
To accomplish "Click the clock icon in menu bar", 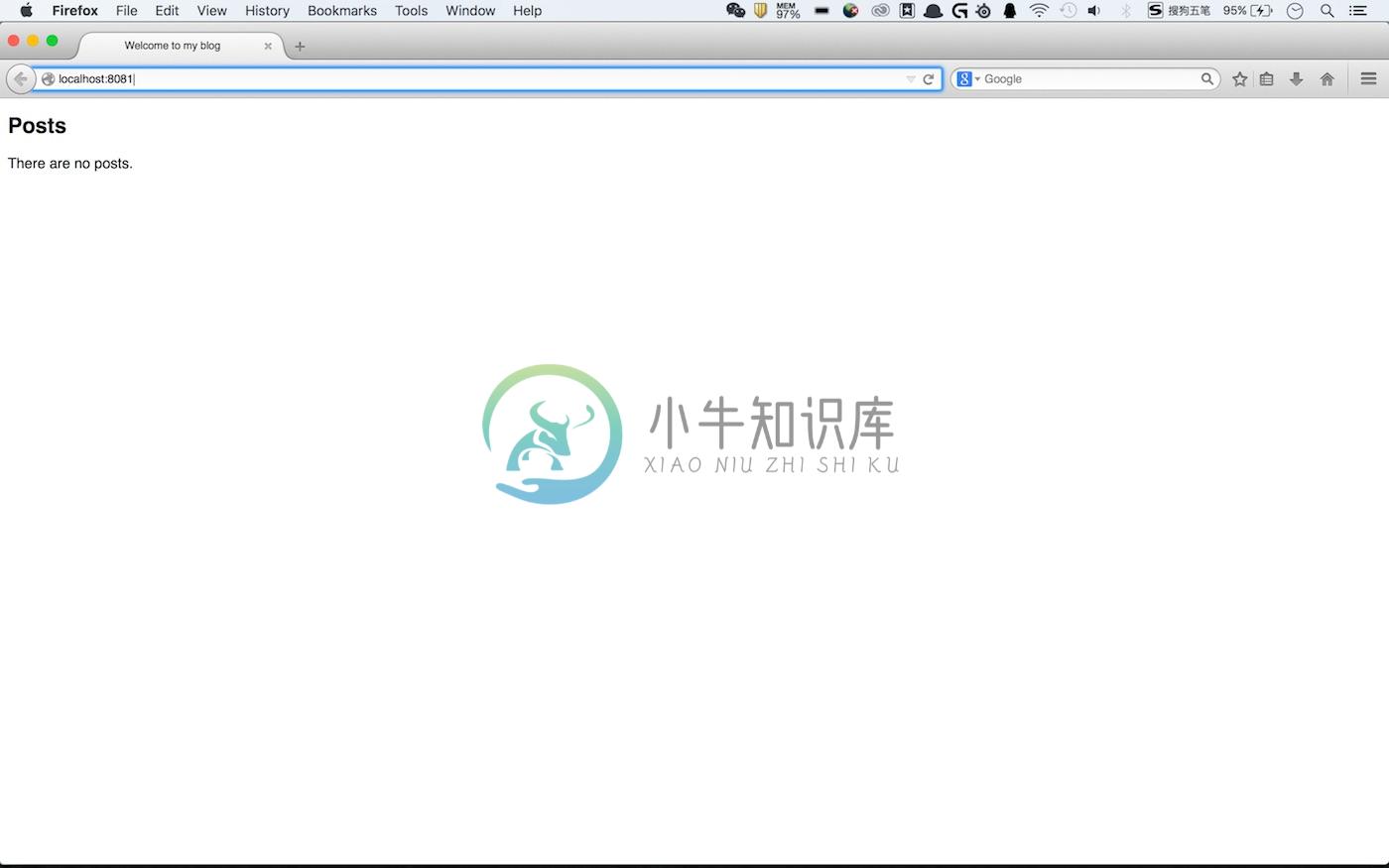I will (1295, 11).
